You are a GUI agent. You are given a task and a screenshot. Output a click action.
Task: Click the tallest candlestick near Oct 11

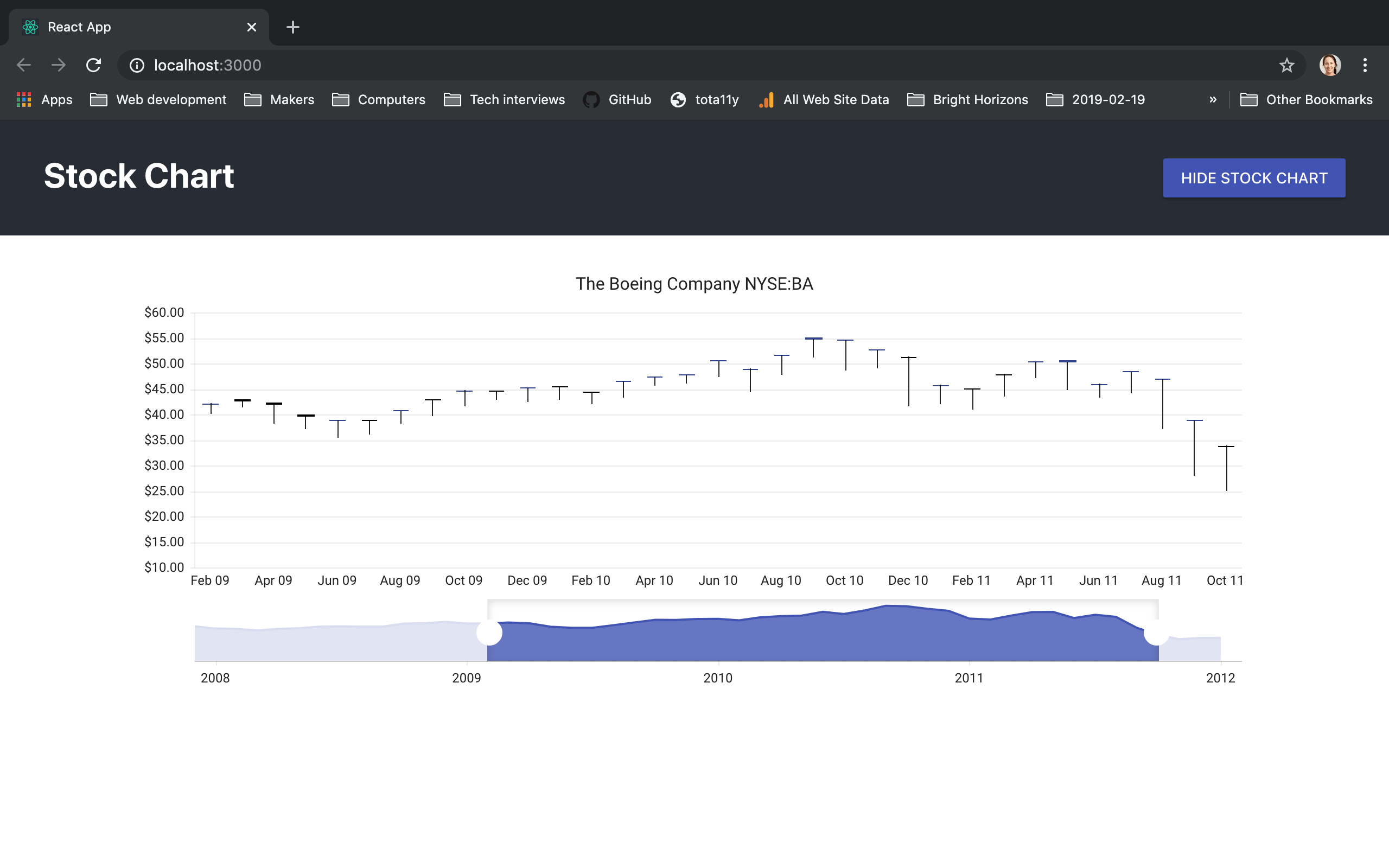coord(1226,468)
